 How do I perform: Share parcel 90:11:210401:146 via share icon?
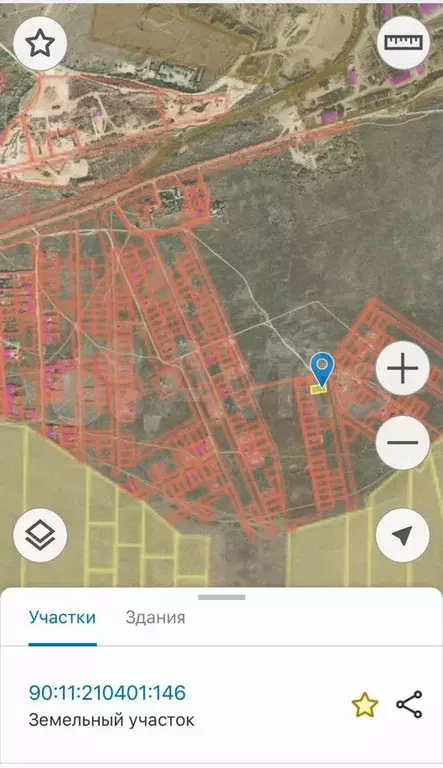(x=409, y=705)
